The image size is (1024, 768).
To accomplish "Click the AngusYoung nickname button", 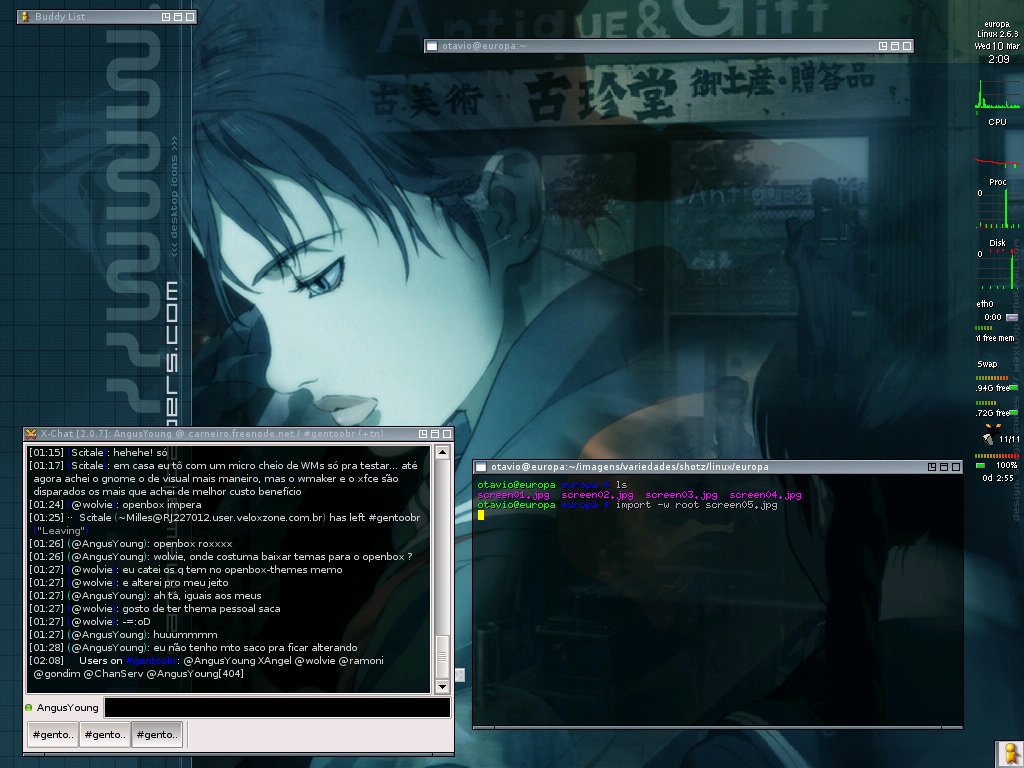I will [x=67, y=707].
